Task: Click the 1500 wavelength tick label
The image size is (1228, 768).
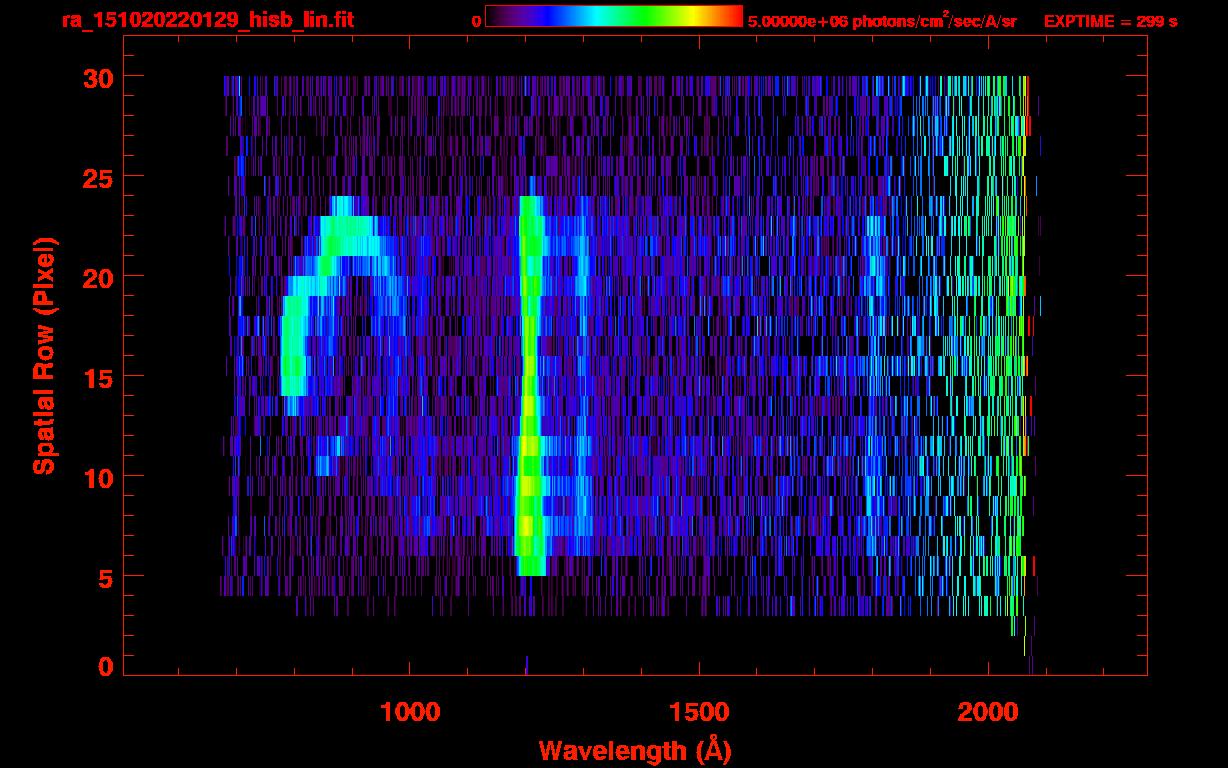Action: pyautogui.click(x=699, y=712)
